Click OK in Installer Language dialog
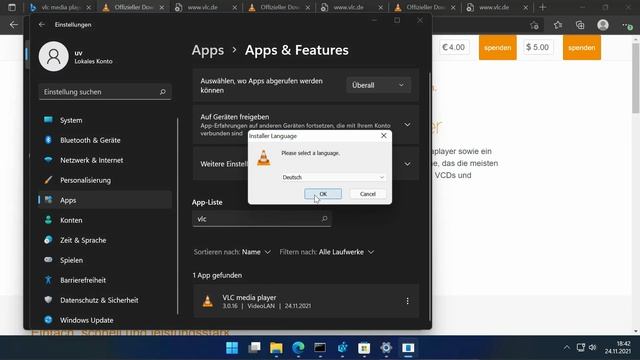The width and height of the screenshot is (640, 360). 323,194
